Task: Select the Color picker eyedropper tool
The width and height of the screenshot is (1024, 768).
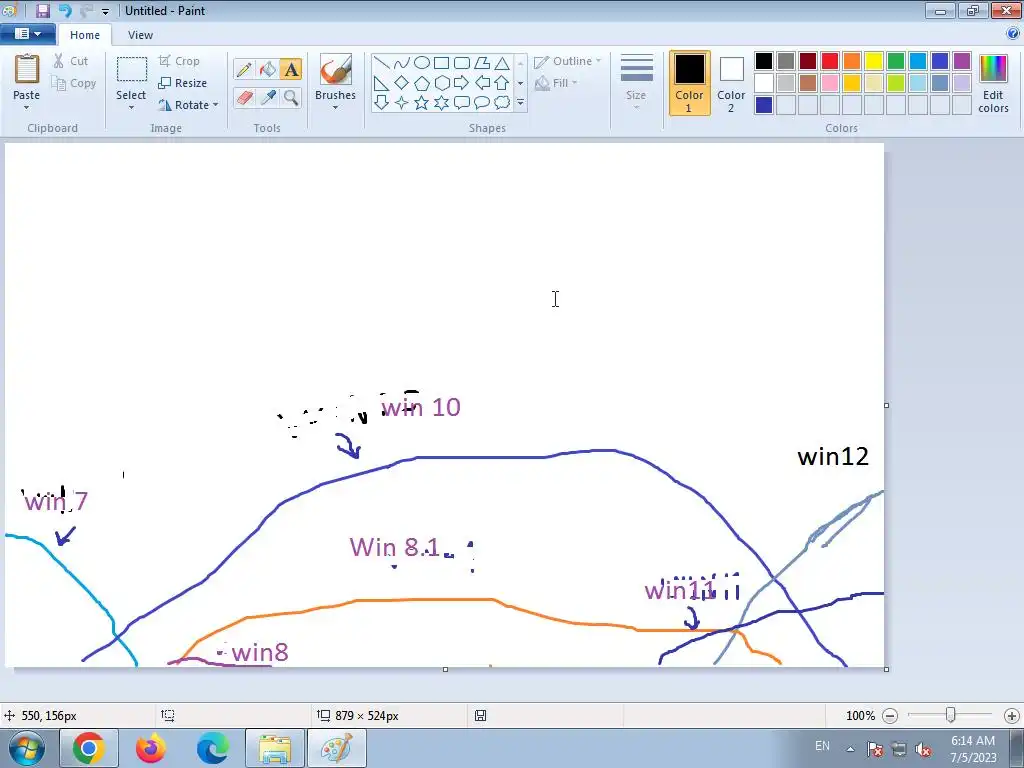Action: (267, 97)
